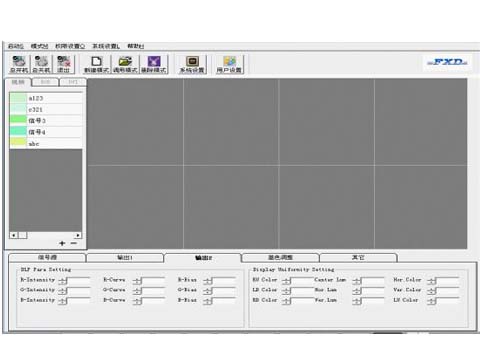Image resolution: width=480 pixels, height=360 pixels.
Task: Click the 退出 exit toolbar icon
Action: 63,64
